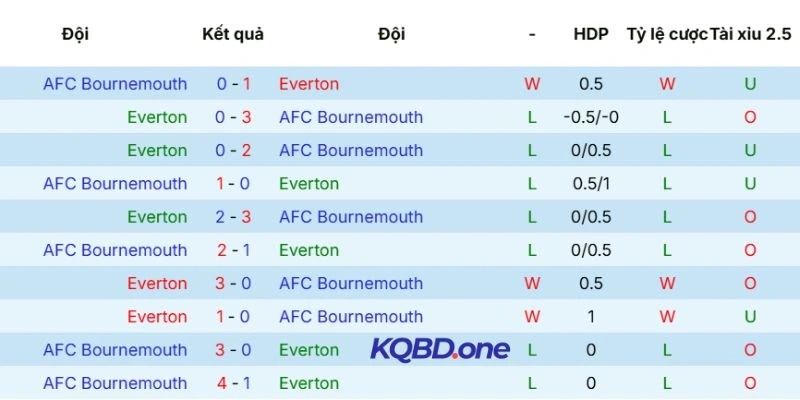
Task: Click AFC Bournemouth in the 4 - 1 row
Action: [x=115, y=383]
